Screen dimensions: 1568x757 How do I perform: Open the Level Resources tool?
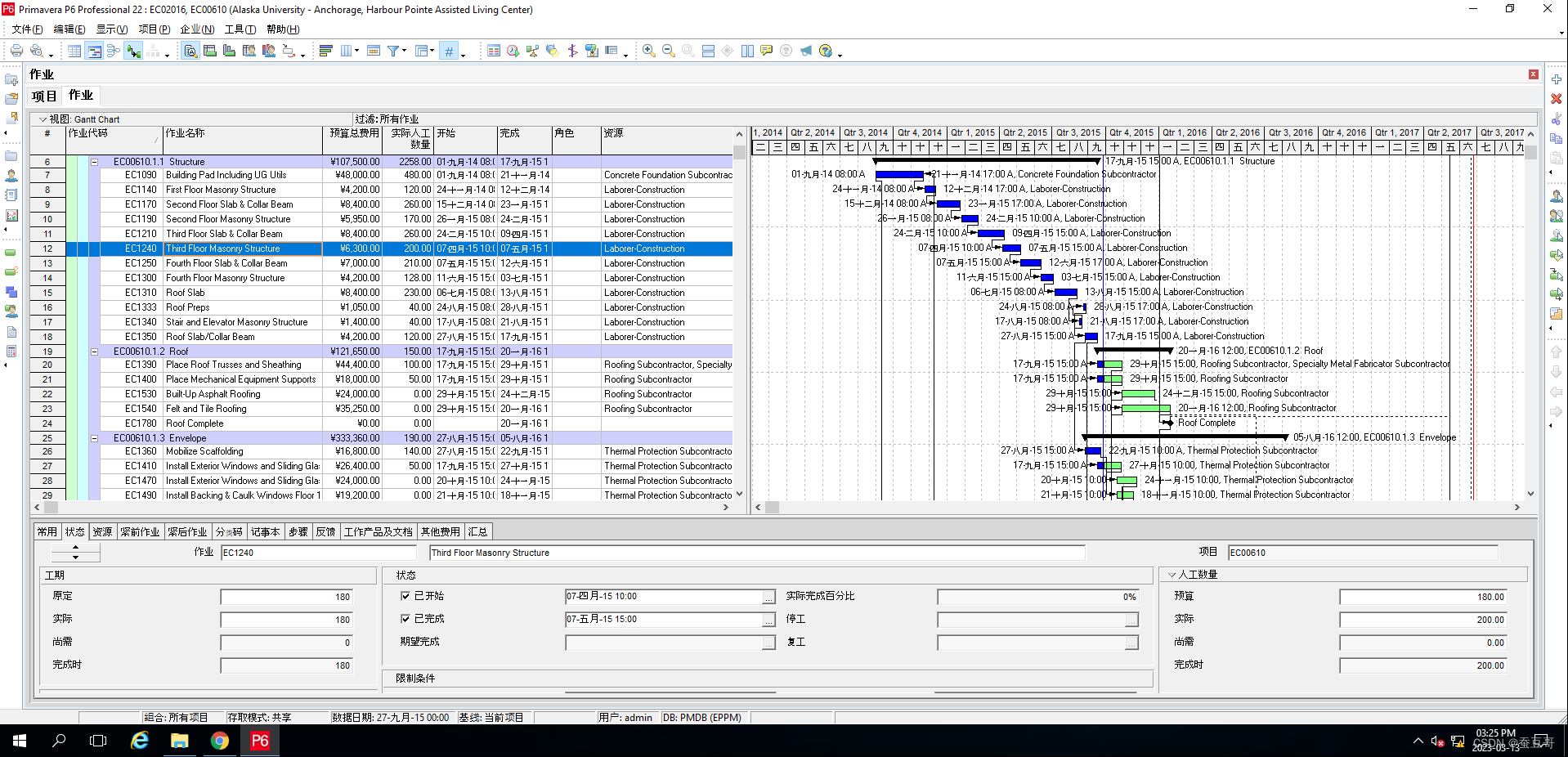(x=532, y=50)
